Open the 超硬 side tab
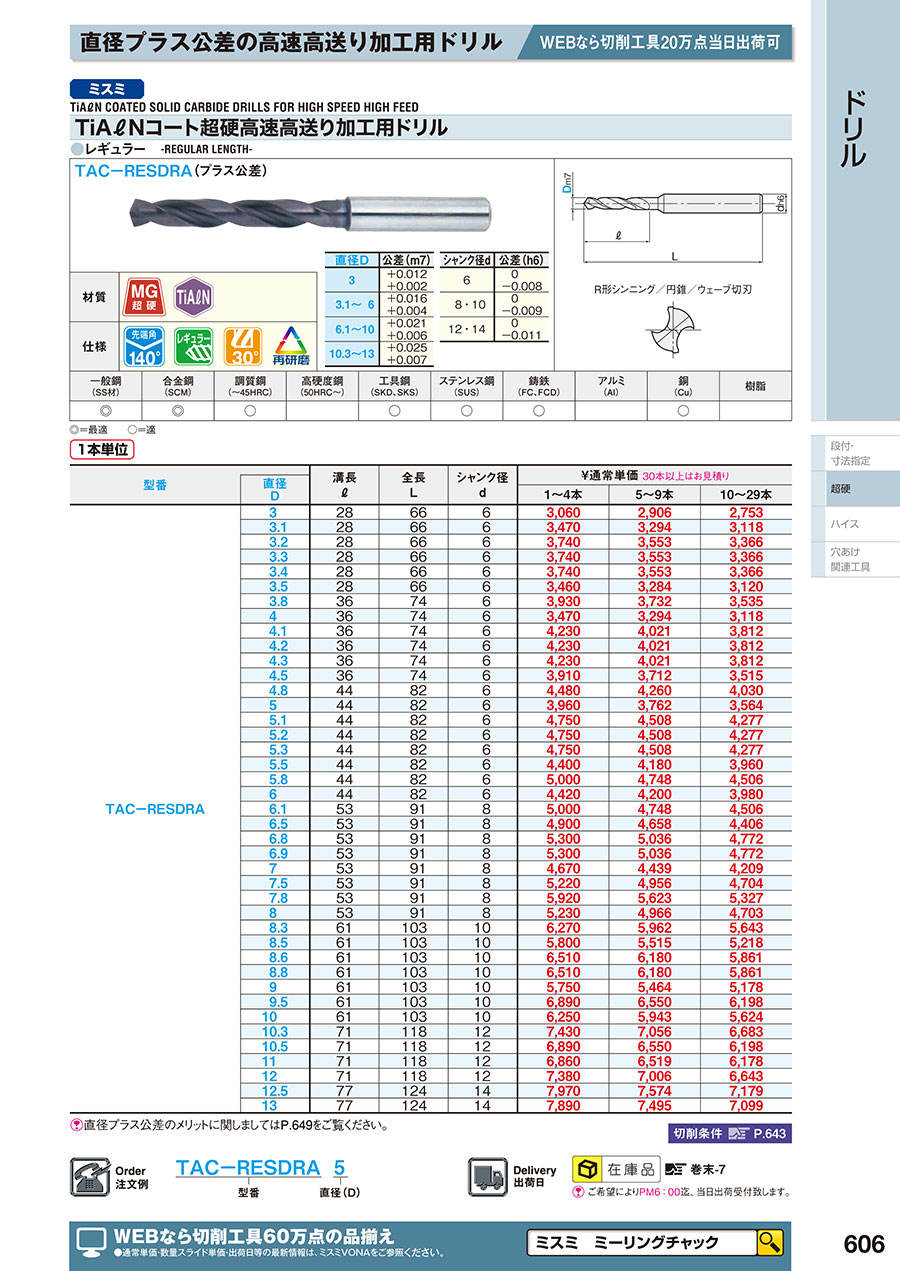900x1271 pixels. coord(840,490)
